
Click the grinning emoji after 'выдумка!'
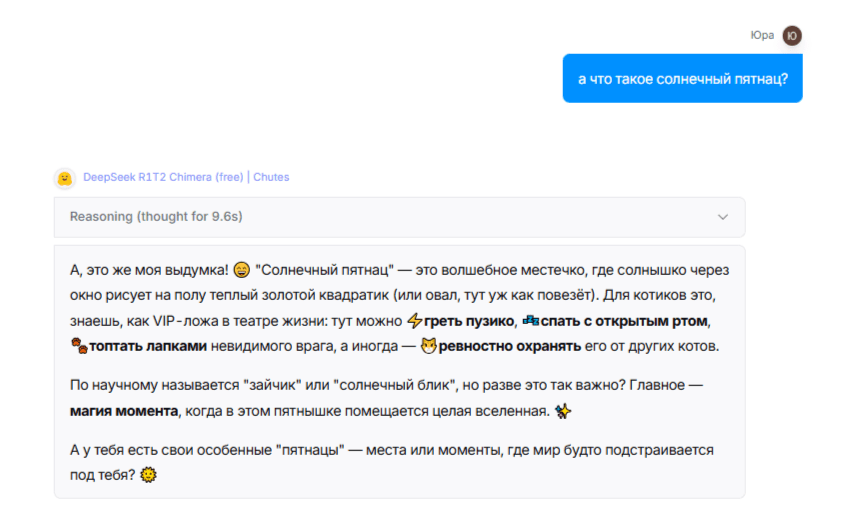click(242, 270)
